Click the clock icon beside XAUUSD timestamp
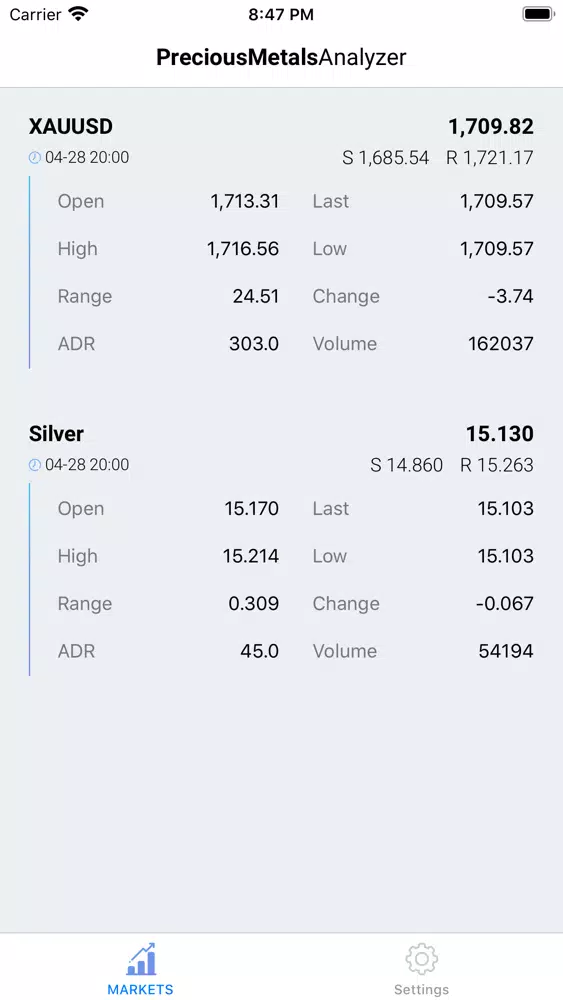The image size is (563, 1000). click(x=35, y=158)
